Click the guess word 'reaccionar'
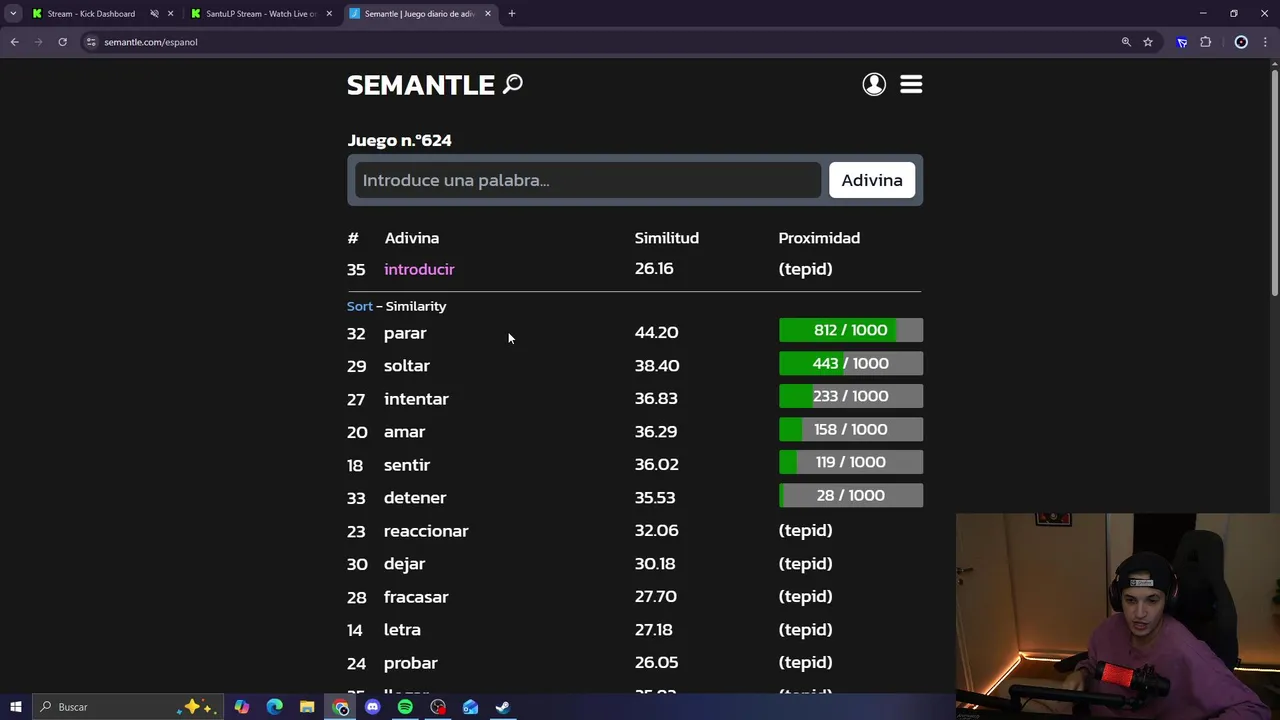This screenshot has width=1280, height=720. (x=426, y=531)
